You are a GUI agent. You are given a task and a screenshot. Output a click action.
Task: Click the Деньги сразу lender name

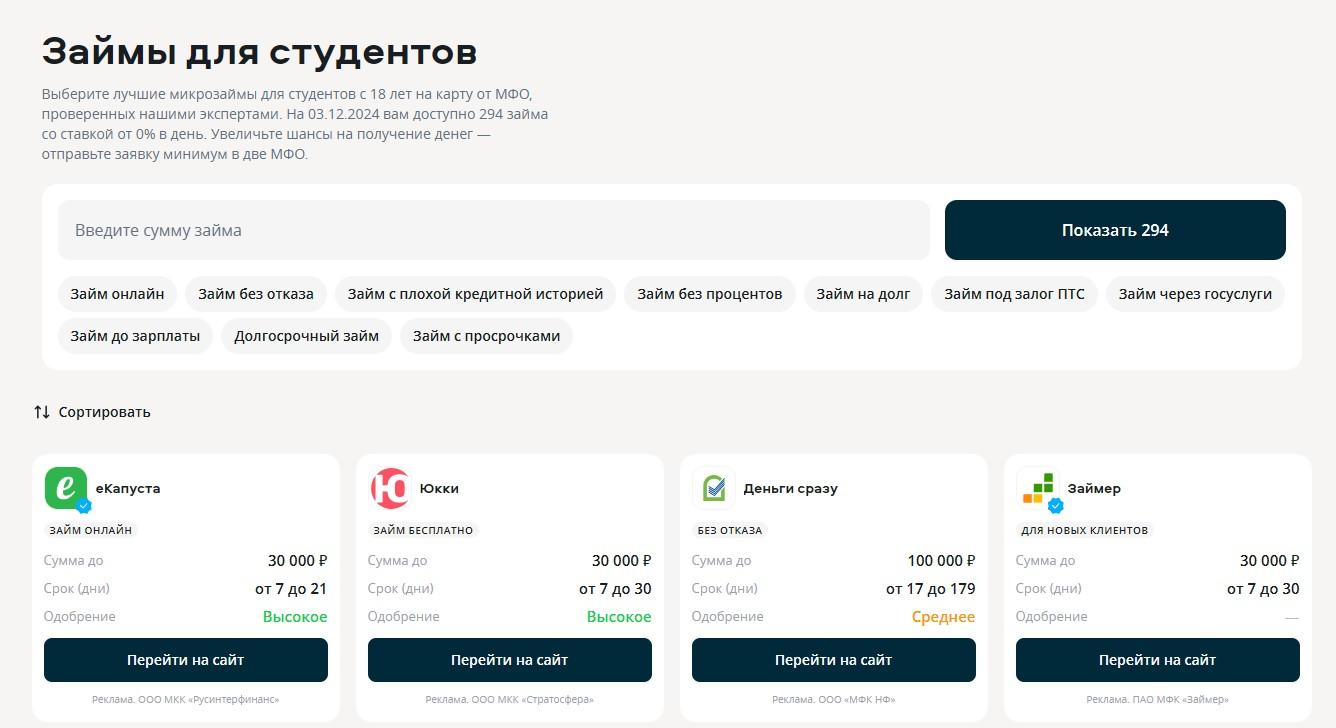(x=791, y=489)
